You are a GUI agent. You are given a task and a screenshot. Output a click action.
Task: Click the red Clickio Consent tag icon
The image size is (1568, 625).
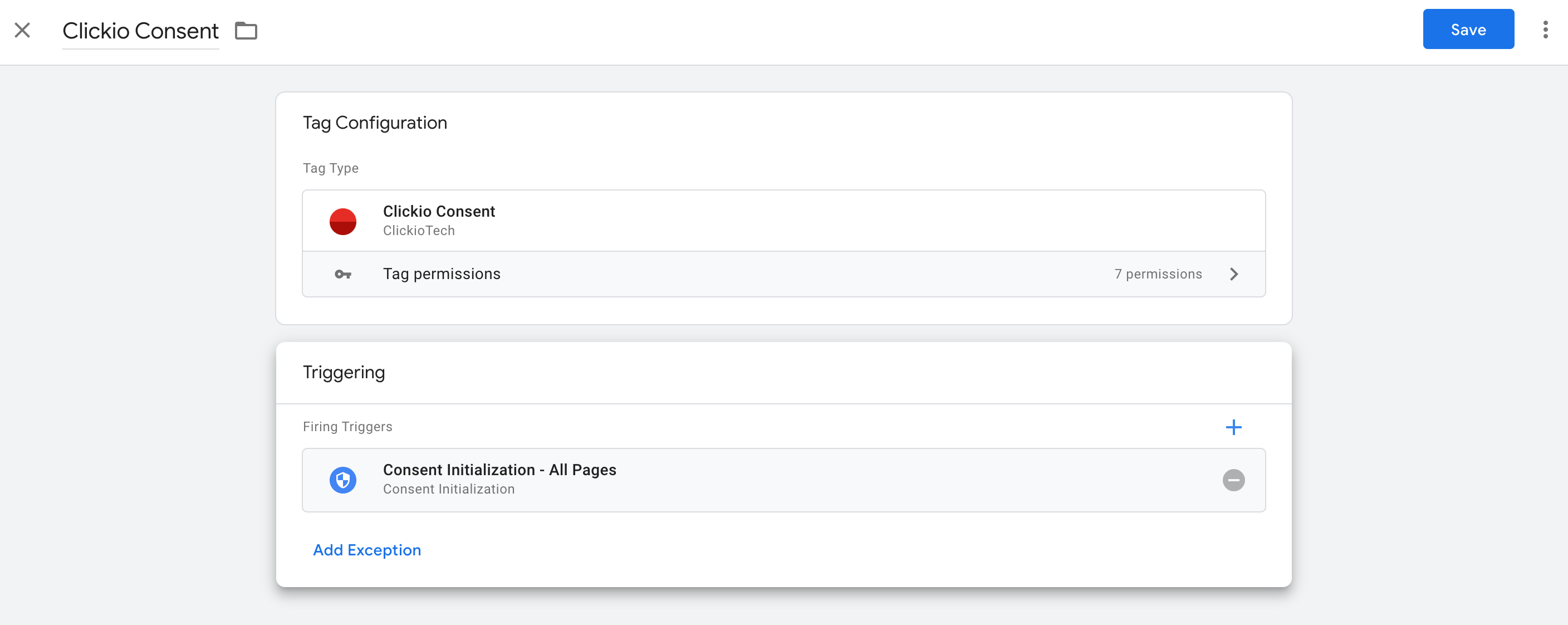pyautogui.click(x=342, y=221)
